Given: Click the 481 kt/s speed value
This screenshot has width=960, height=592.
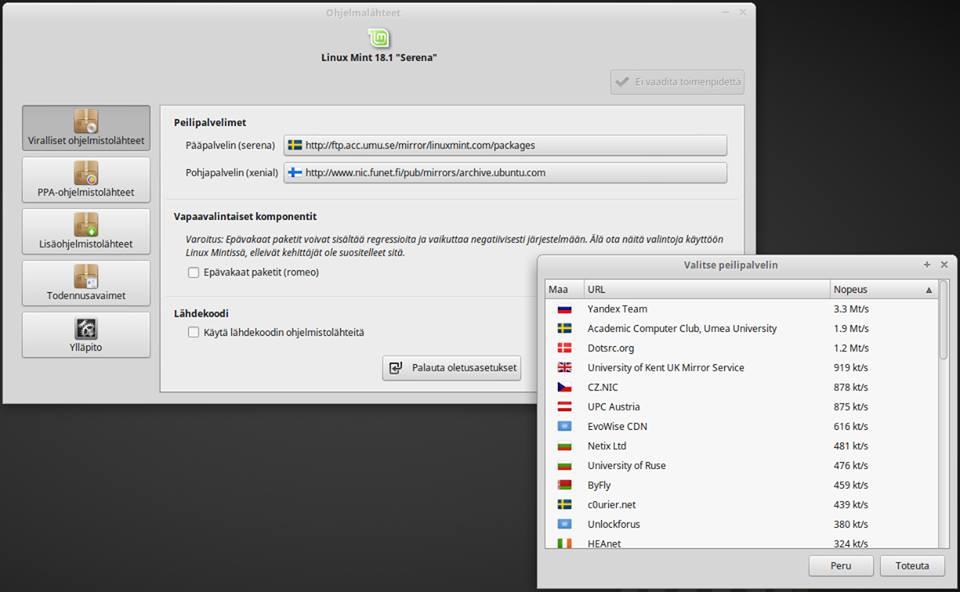Looking at the screenshot, I should [x=850, y=446].
